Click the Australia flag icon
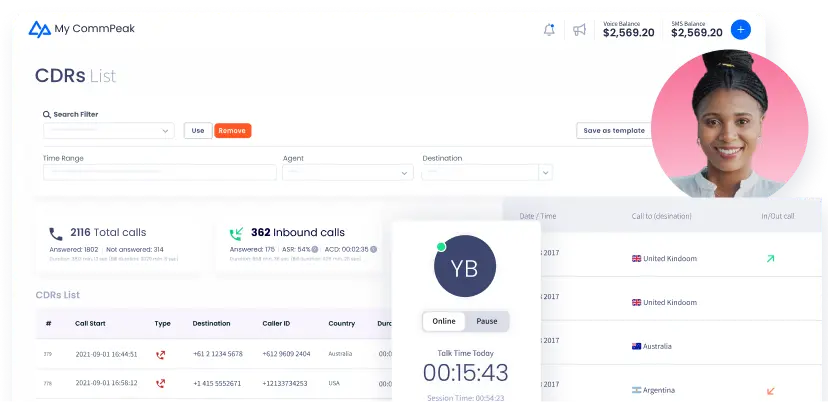828x402 pixels. tap(636, 347)
